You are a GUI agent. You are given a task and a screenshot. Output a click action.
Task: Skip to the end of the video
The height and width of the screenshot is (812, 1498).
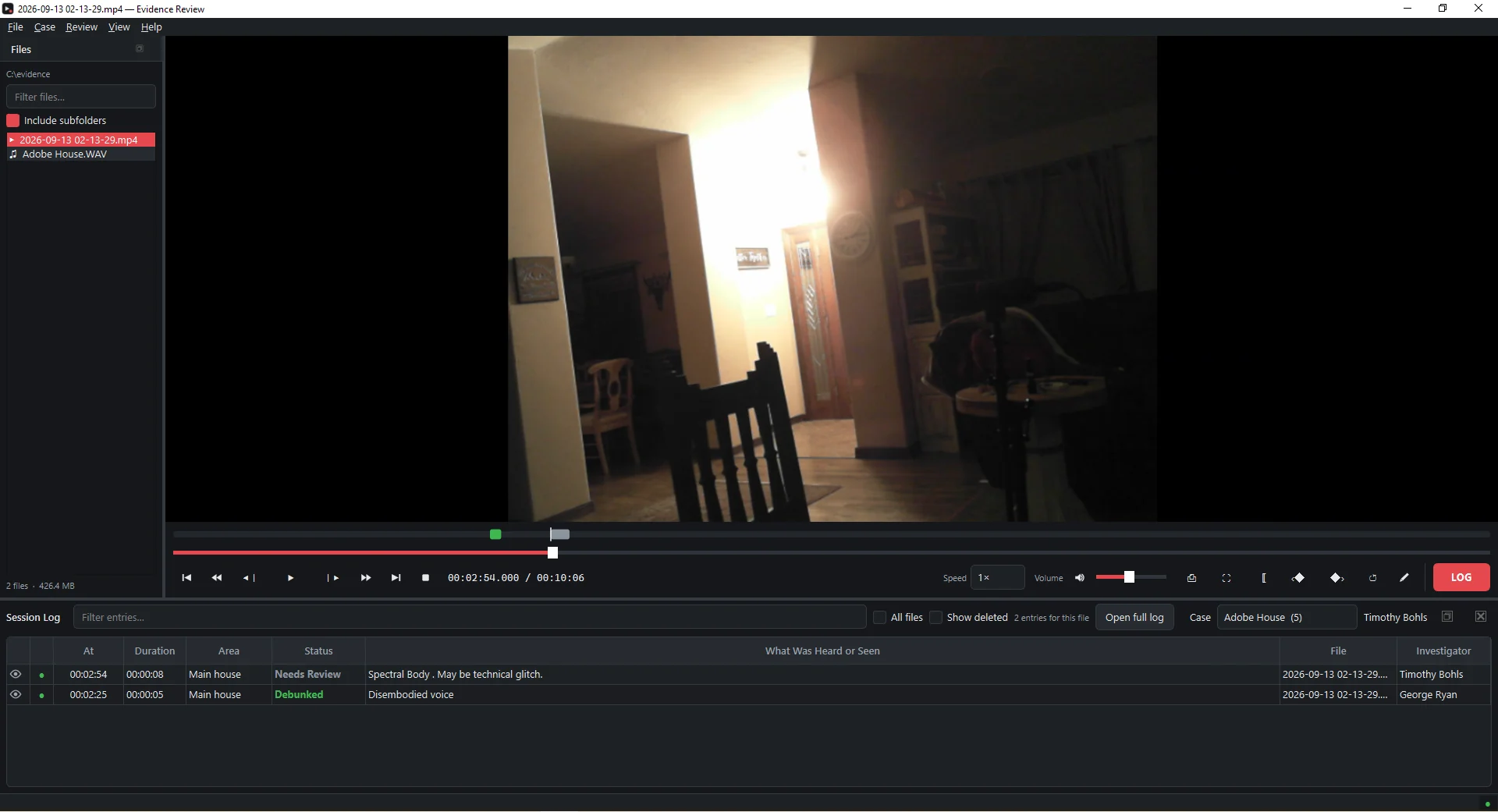(x=396, y=578)
